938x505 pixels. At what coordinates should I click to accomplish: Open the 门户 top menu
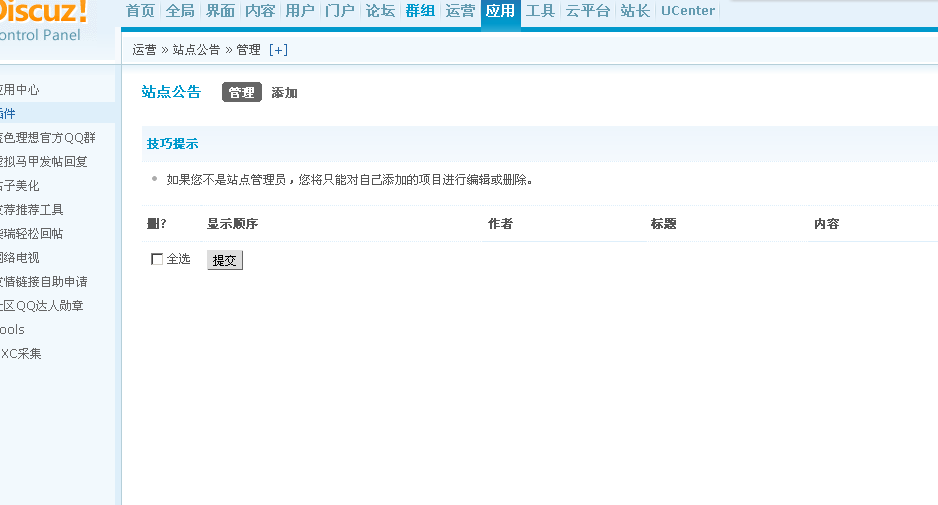(340, 11)
